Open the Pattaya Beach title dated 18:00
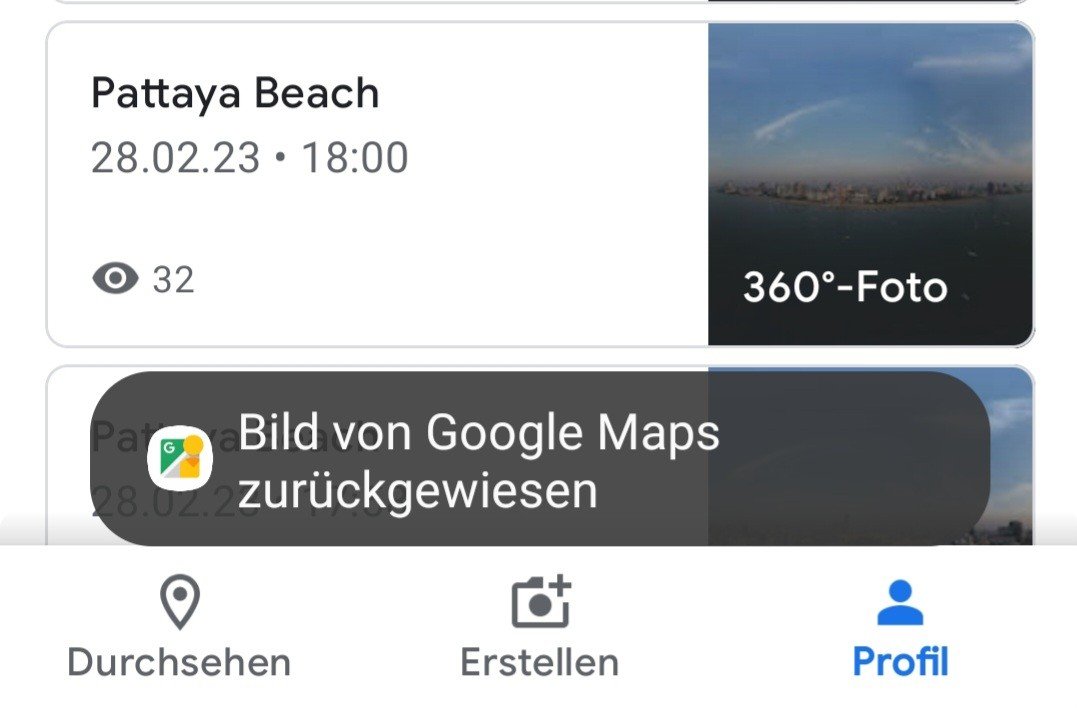 click(x=235, y=93)
